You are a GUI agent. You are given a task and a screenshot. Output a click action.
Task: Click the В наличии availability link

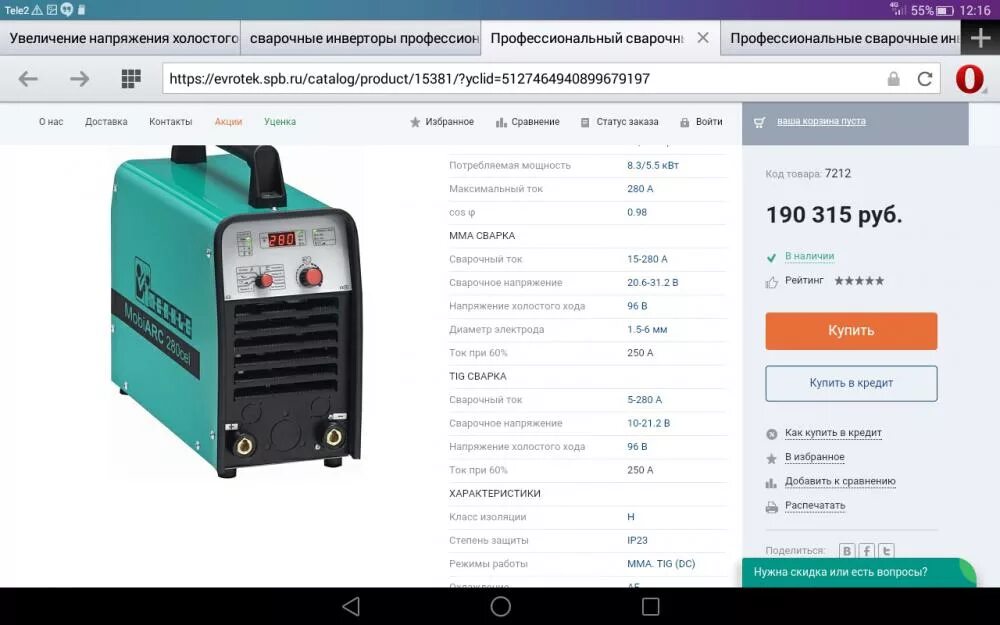point(809,256)
